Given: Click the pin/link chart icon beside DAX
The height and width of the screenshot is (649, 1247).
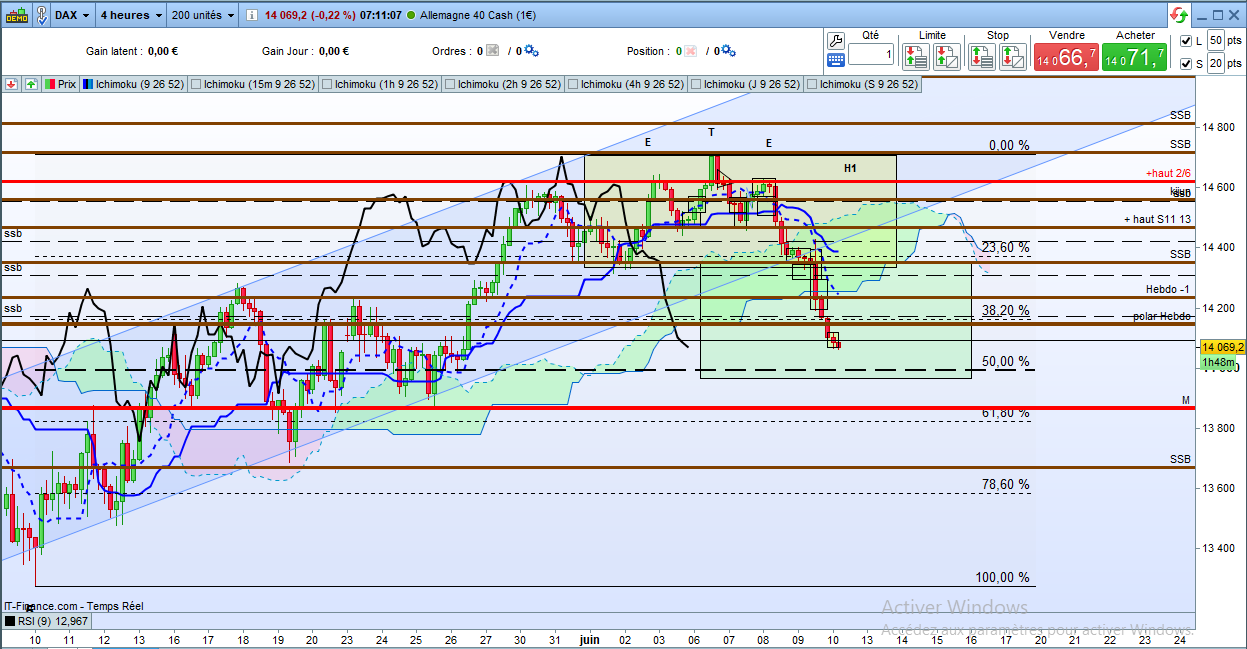Looking at the screenshot, I should [x=40, y=15].
